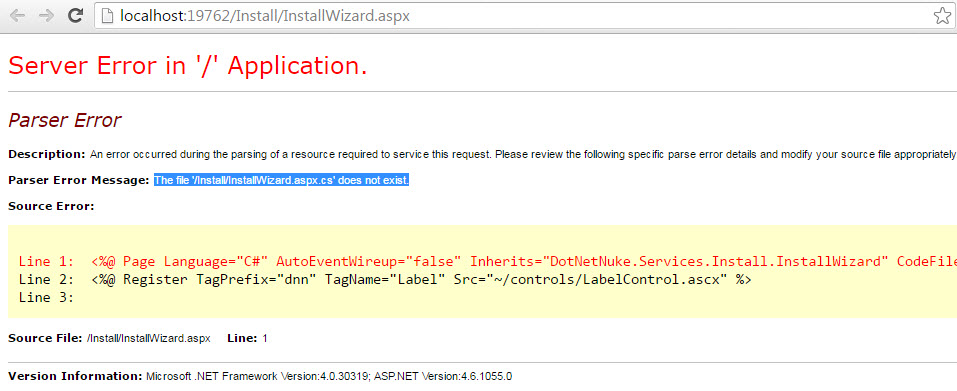
Task: Click the 'Parser Error' subheading
Action: (x=64, y=120)
